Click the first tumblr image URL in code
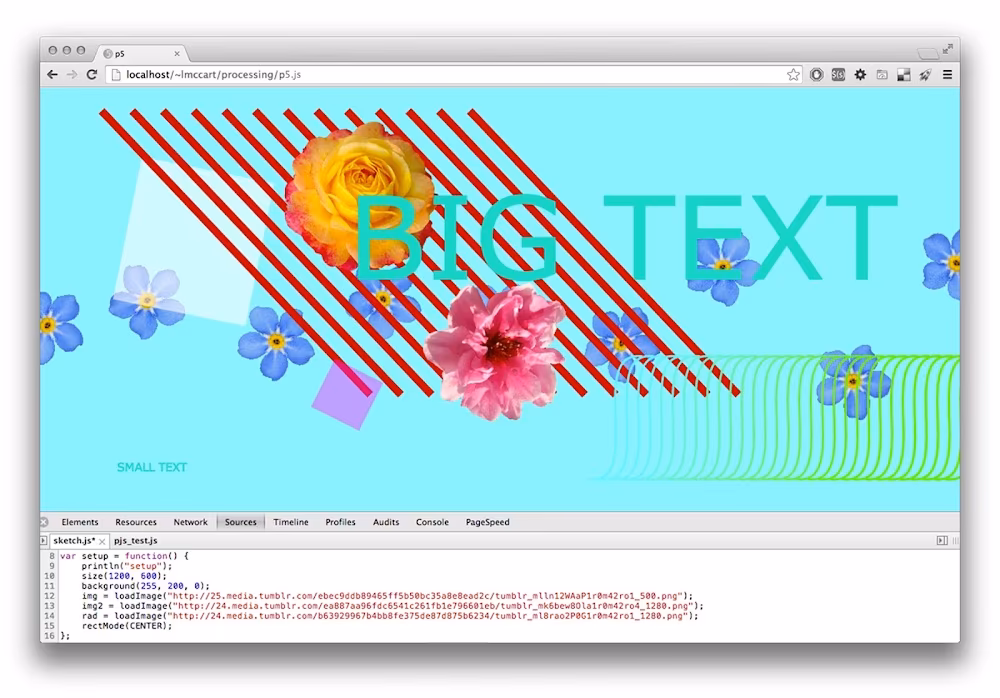 click(x=429, y=596)
